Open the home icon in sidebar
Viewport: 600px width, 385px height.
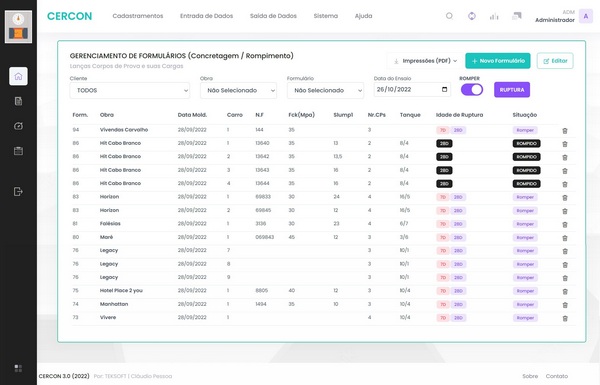[18, 76]
